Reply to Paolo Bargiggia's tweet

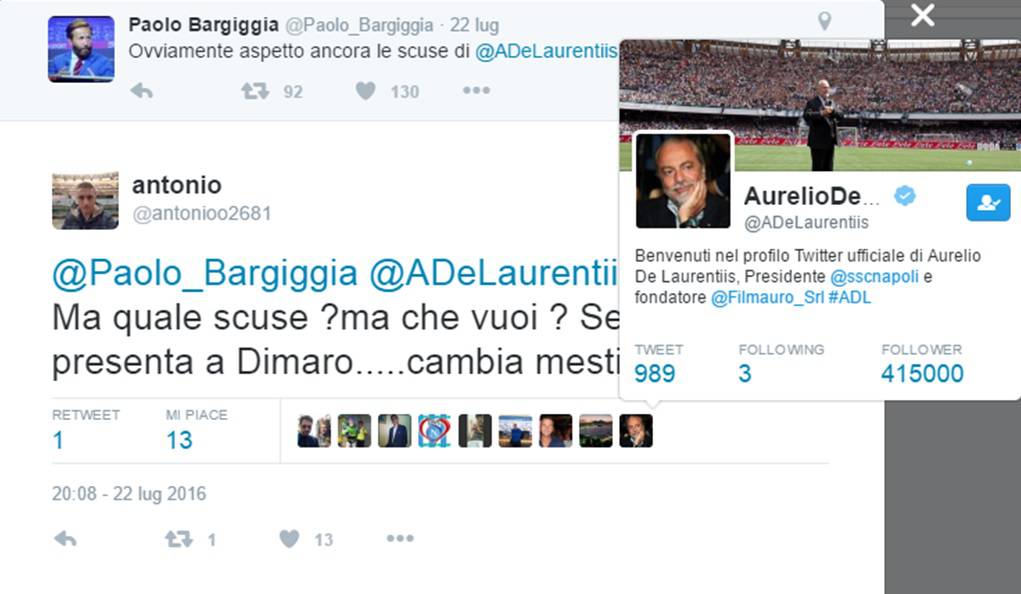click(x=141, y=91)
